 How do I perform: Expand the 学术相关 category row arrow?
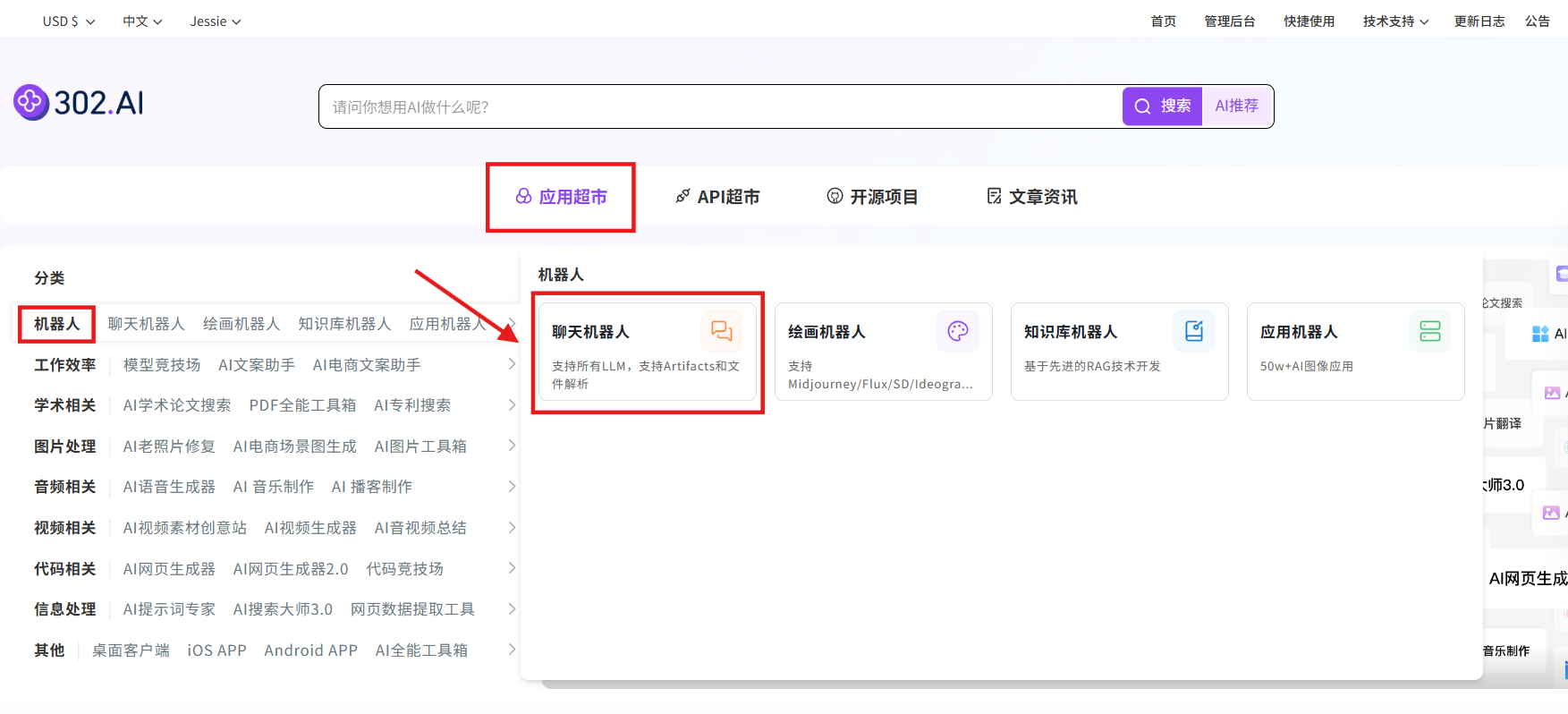click(x=512, y=405)
